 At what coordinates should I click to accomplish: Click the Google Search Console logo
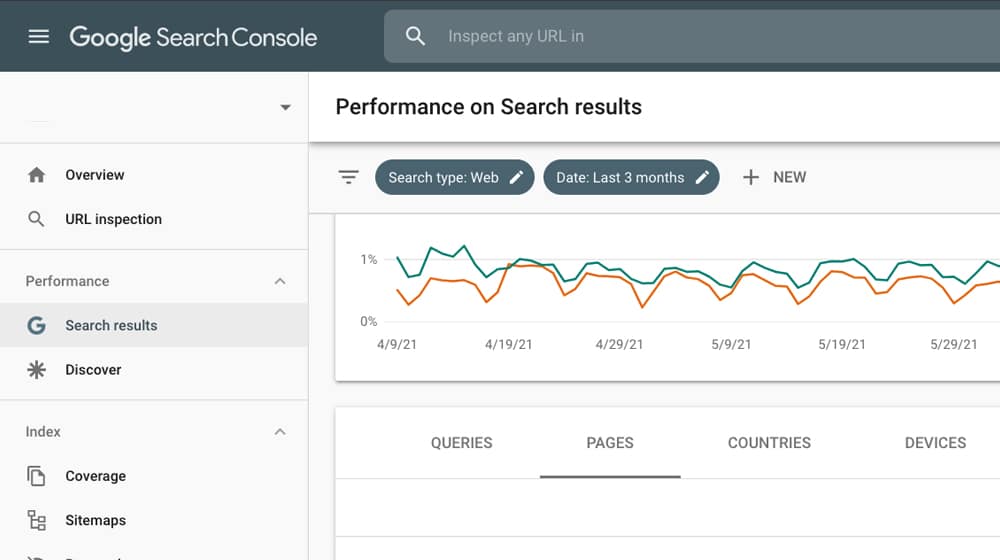(x=193, y=38)
